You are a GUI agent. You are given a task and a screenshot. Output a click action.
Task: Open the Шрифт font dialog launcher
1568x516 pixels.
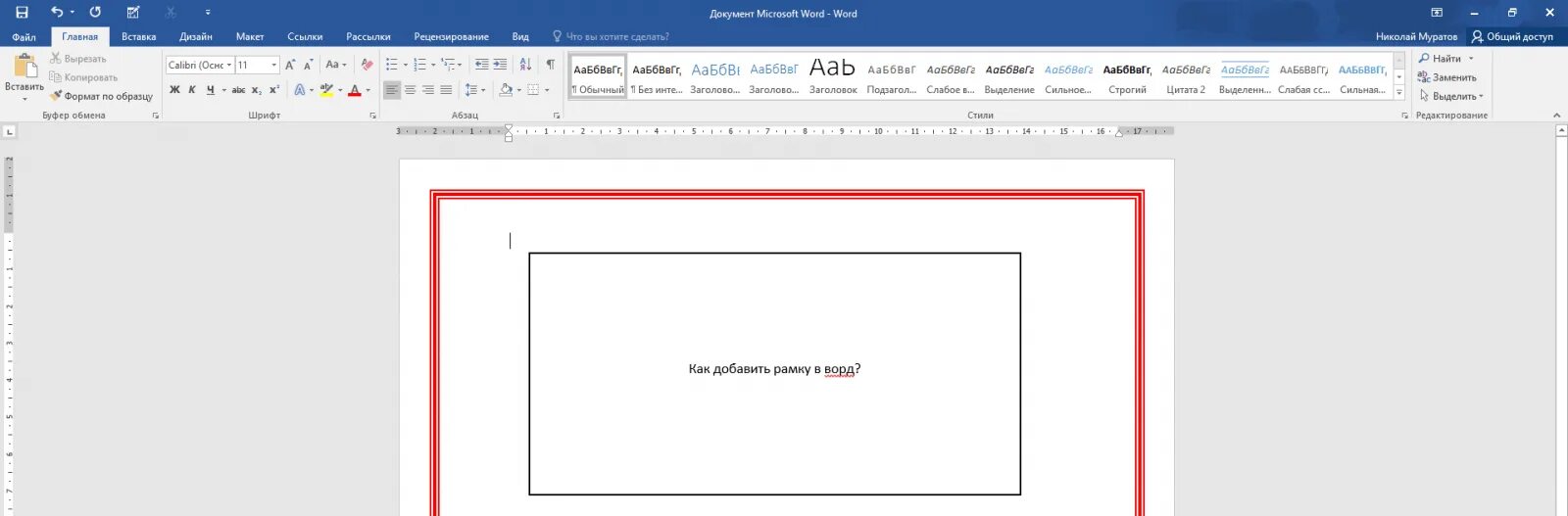372,116
